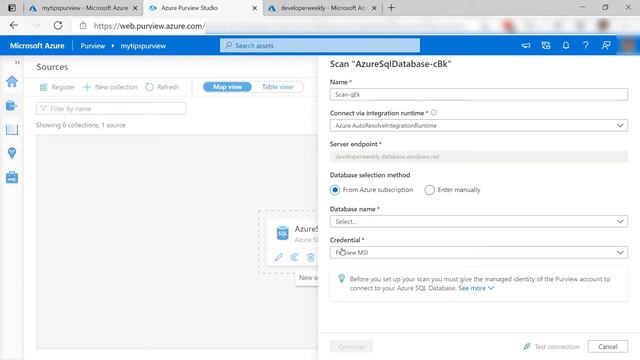The image size is (640, 360).
Task: Click the edit pencil icon on AzureSql source
Action: 278,257
